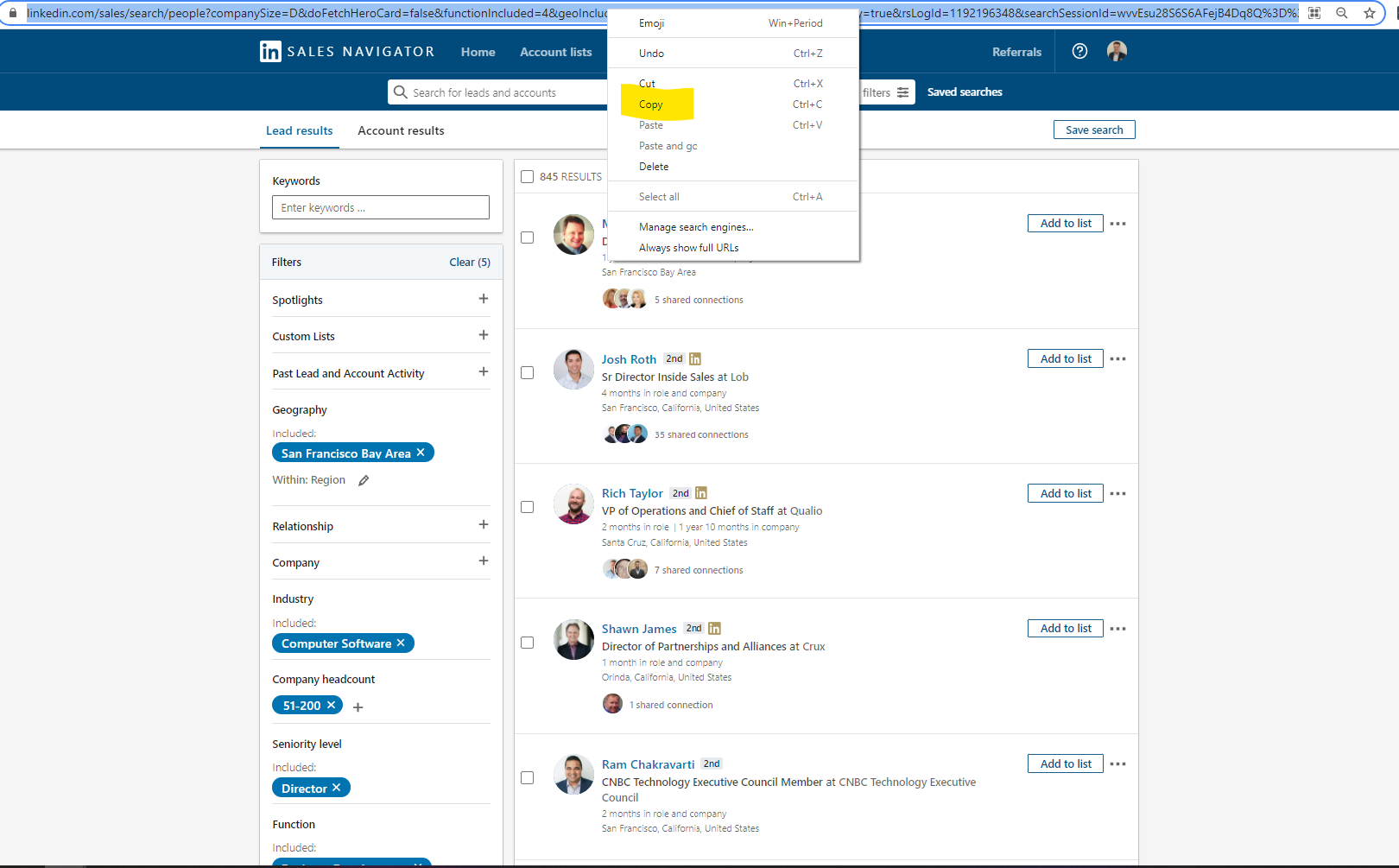Click the QR code icon in address bar
1399x868 pixels.
pyautogui.click(x=1314, y=13)
